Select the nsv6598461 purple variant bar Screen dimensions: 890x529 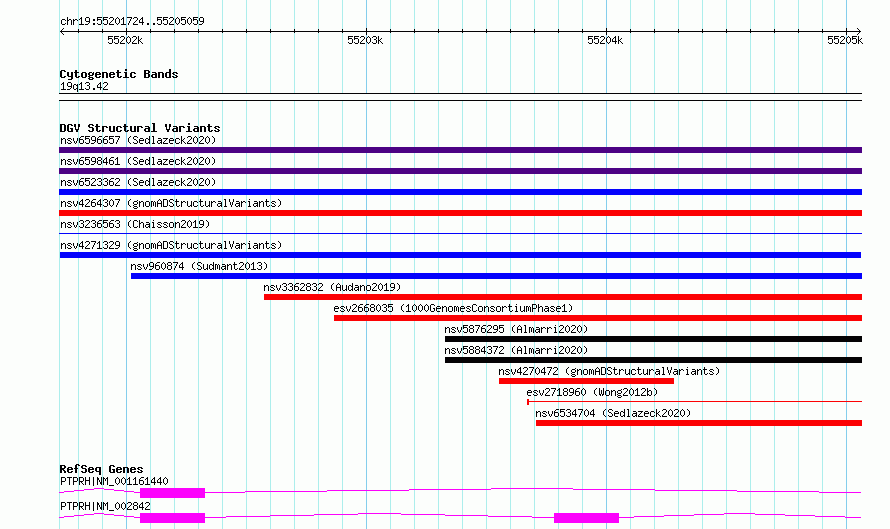point(460,171)
